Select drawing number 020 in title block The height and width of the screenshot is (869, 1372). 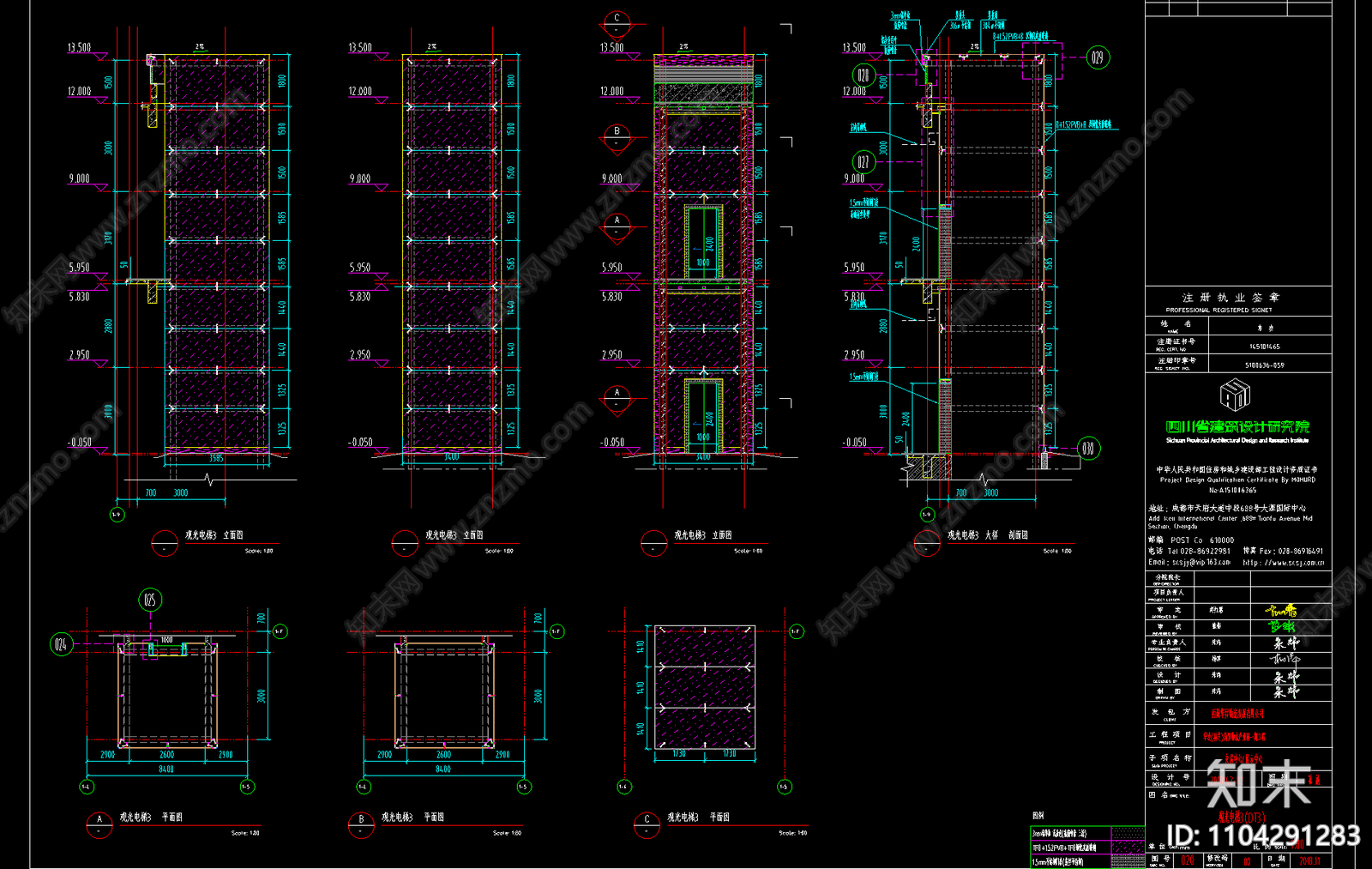(1188, 860)
